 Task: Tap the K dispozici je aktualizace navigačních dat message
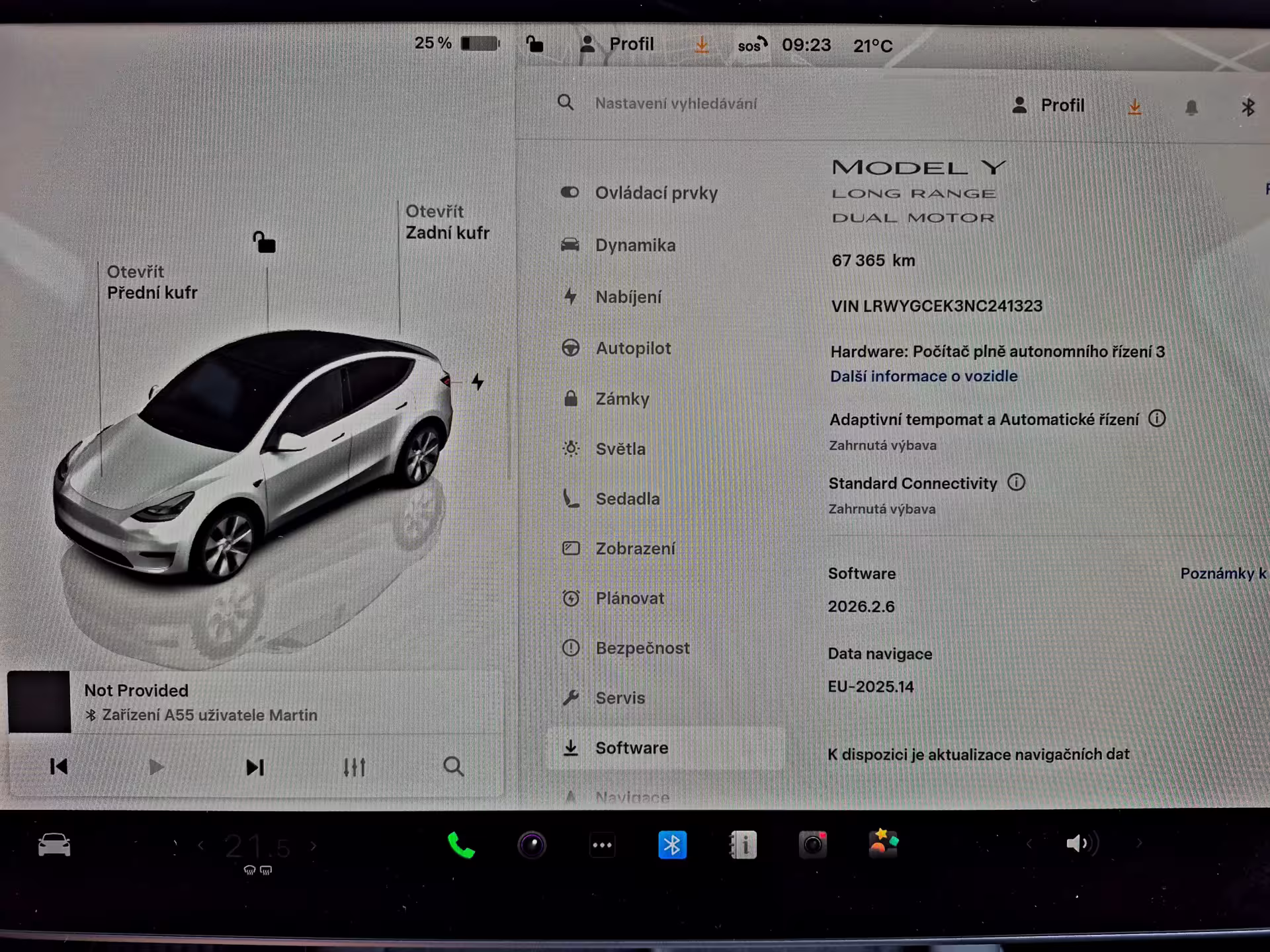pos(978,754)
